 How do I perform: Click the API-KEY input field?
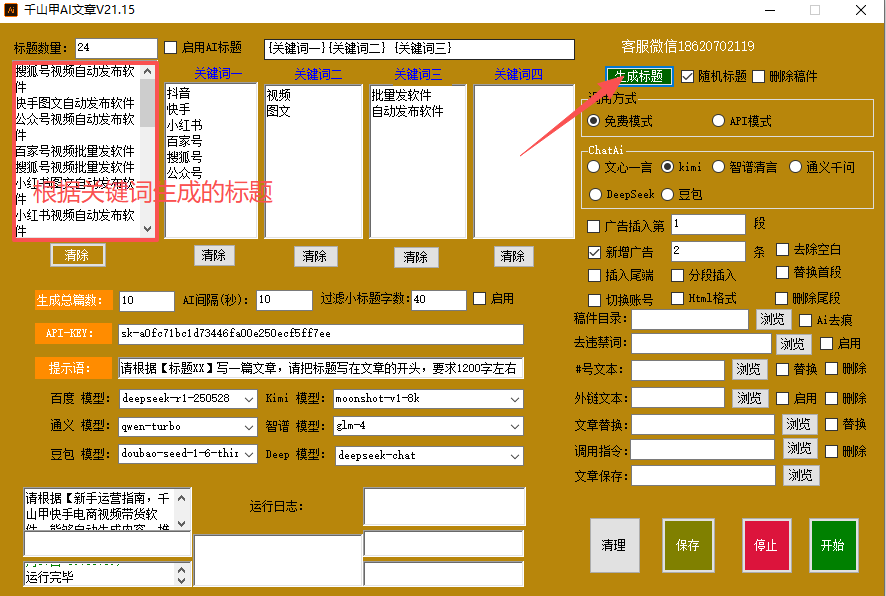(x=320, y=333)
